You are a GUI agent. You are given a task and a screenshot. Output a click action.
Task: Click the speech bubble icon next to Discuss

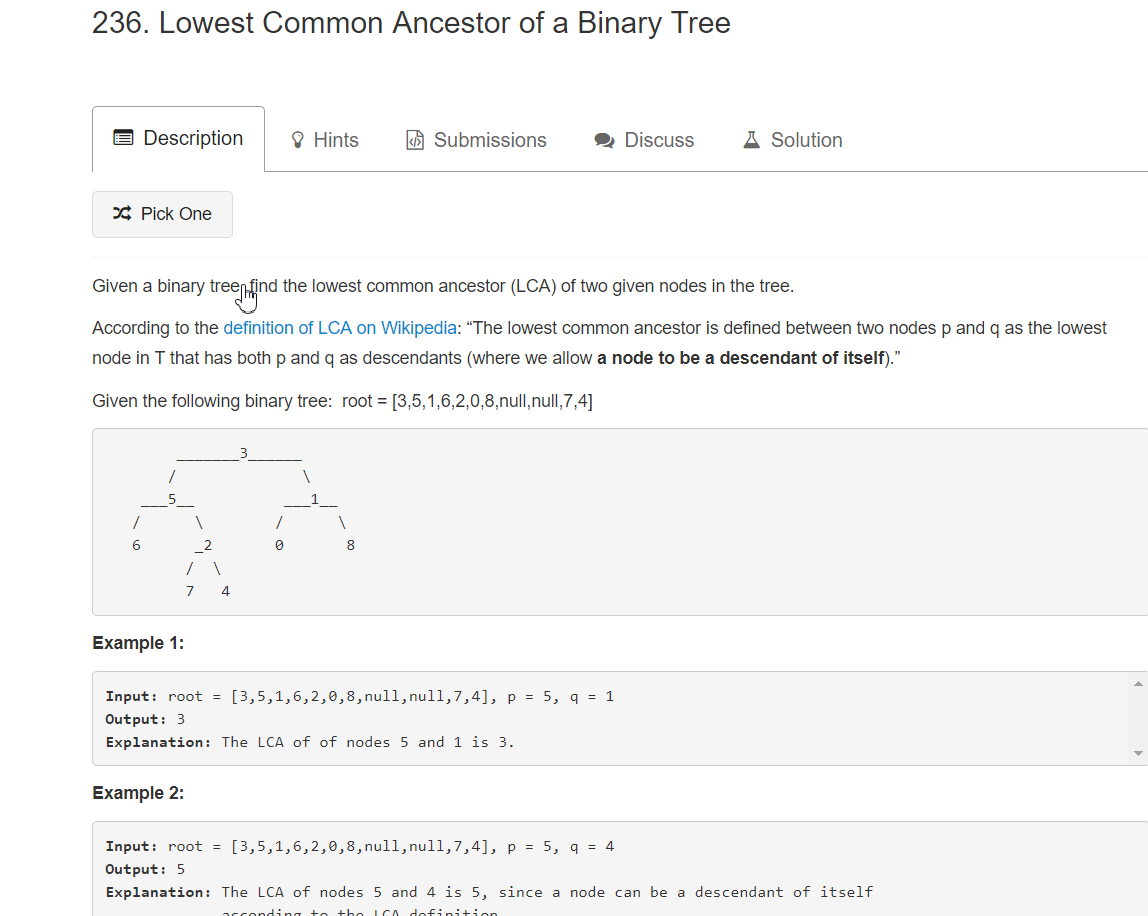pyautogui.click(x=604, y=139)
